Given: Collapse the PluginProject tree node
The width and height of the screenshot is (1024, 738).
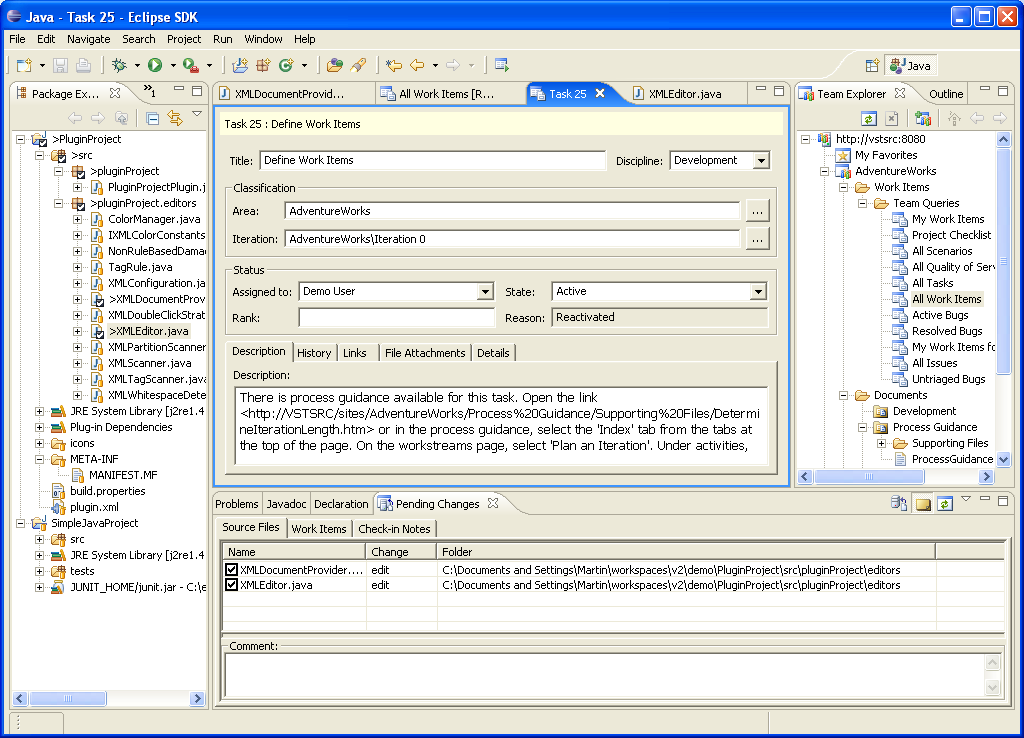Looking at the screenshot, I should [20, 139].
